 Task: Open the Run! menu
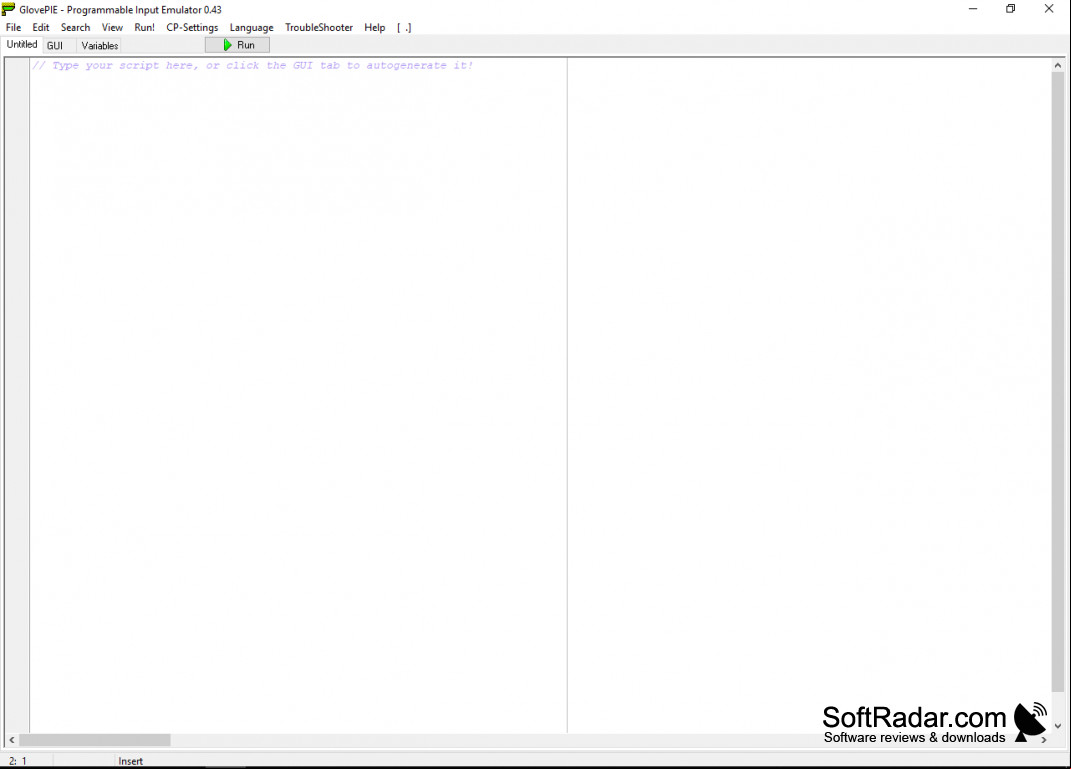144,27
